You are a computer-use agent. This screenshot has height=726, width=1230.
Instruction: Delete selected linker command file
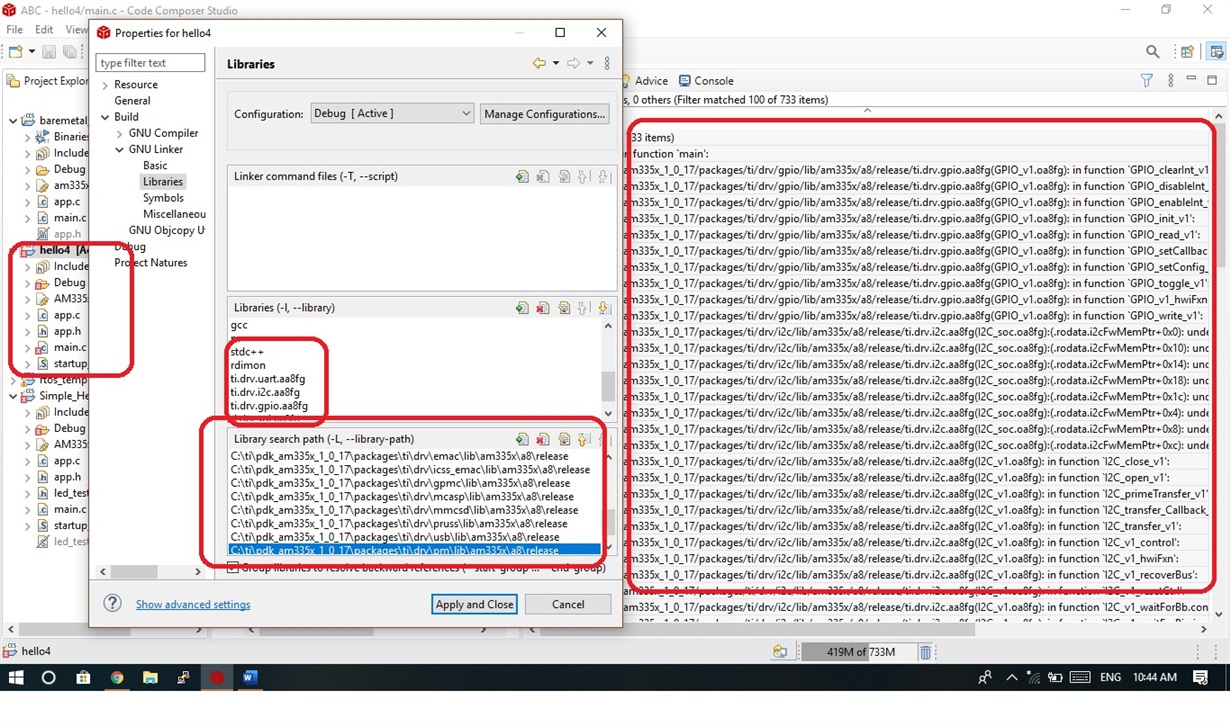coord(542,177)
